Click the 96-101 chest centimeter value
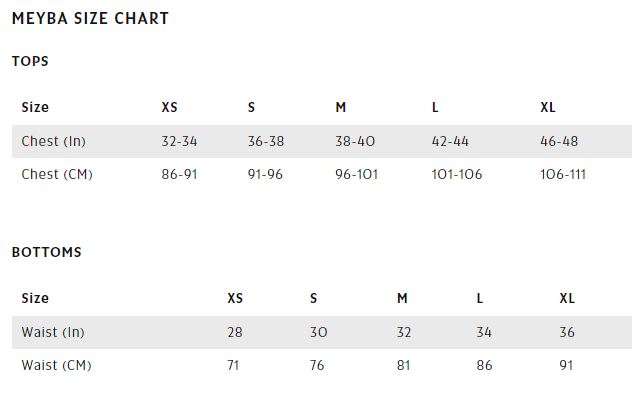The height and width of the screenshot is (408, 638). 356,174
